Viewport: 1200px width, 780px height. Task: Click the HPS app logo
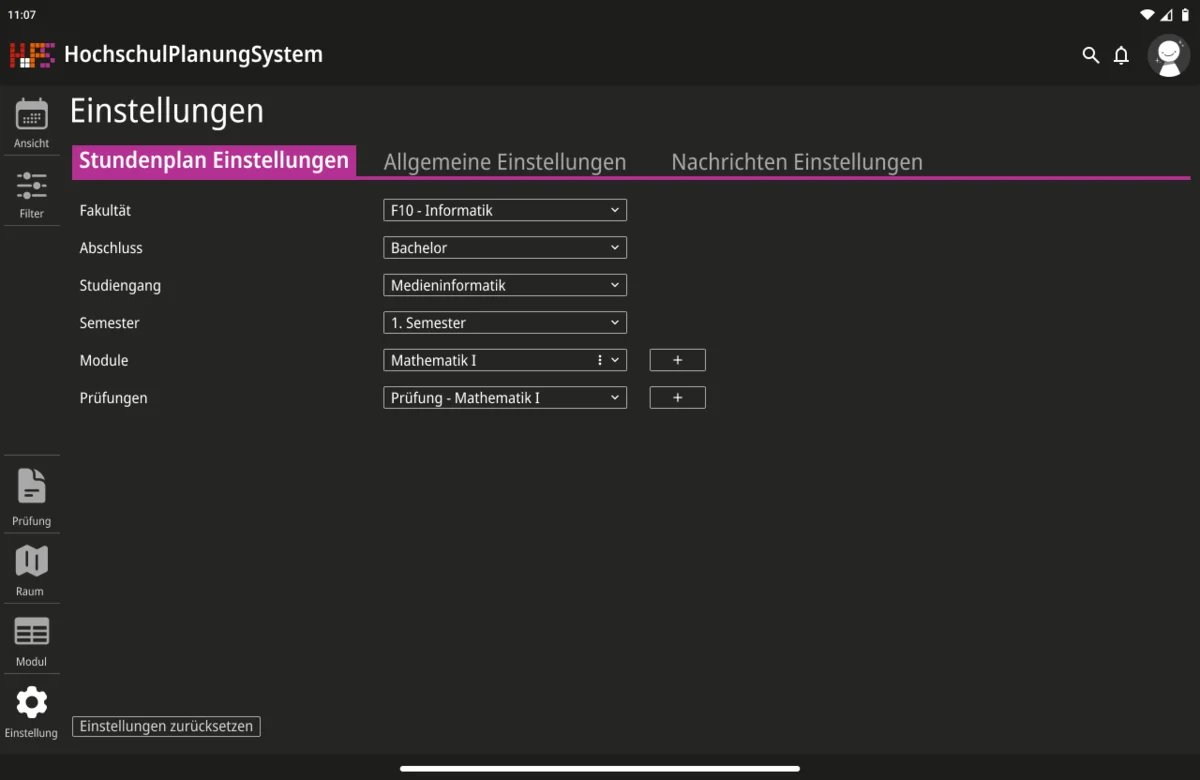tap(32, 55)
